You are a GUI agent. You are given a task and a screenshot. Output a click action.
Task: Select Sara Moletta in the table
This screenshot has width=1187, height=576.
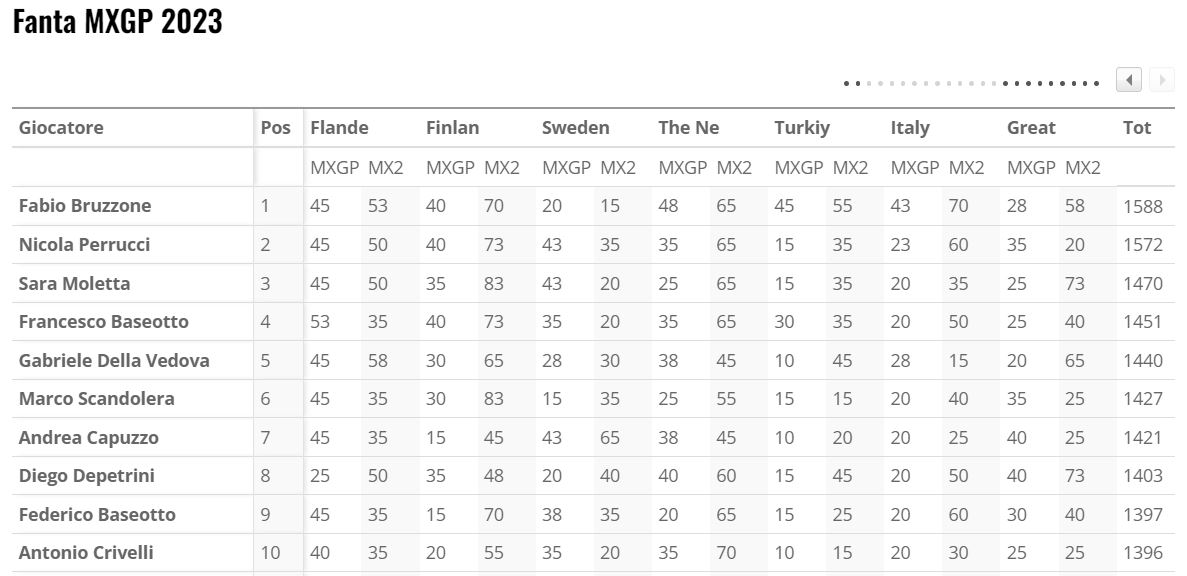click(74, 283)
